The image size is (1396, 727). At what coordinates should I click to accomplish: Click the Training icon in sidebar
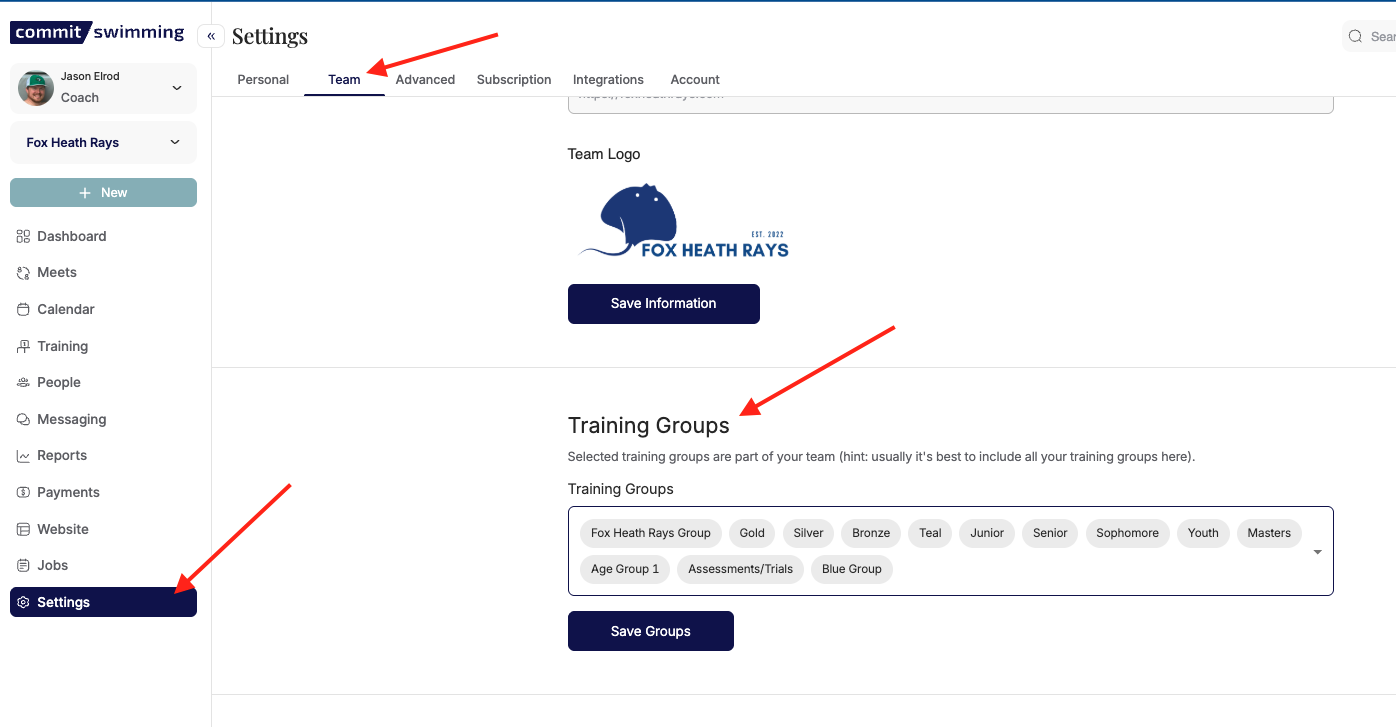[24, 346]
